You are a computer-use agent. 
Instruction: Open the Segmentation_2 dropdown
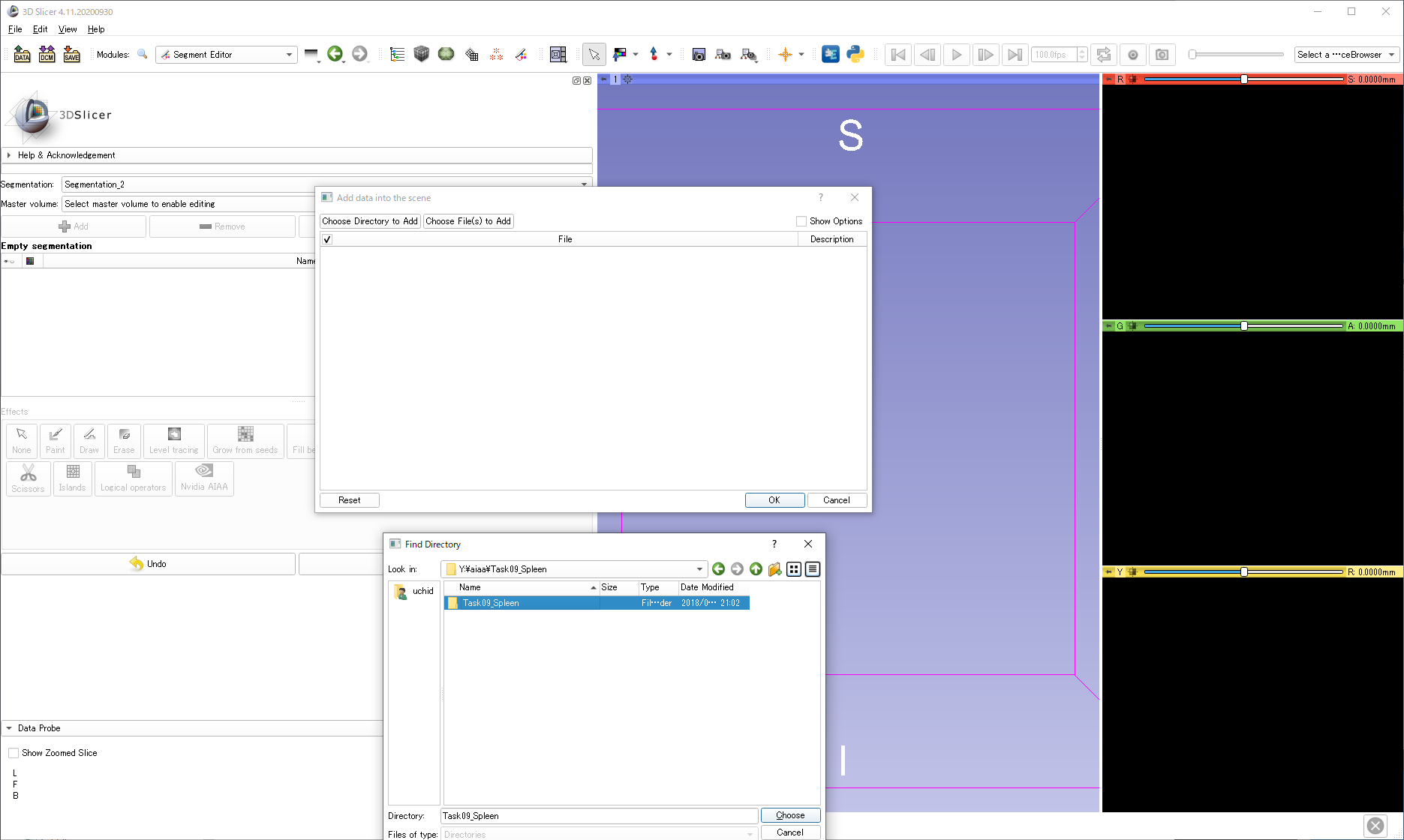(x=326, y=184)
